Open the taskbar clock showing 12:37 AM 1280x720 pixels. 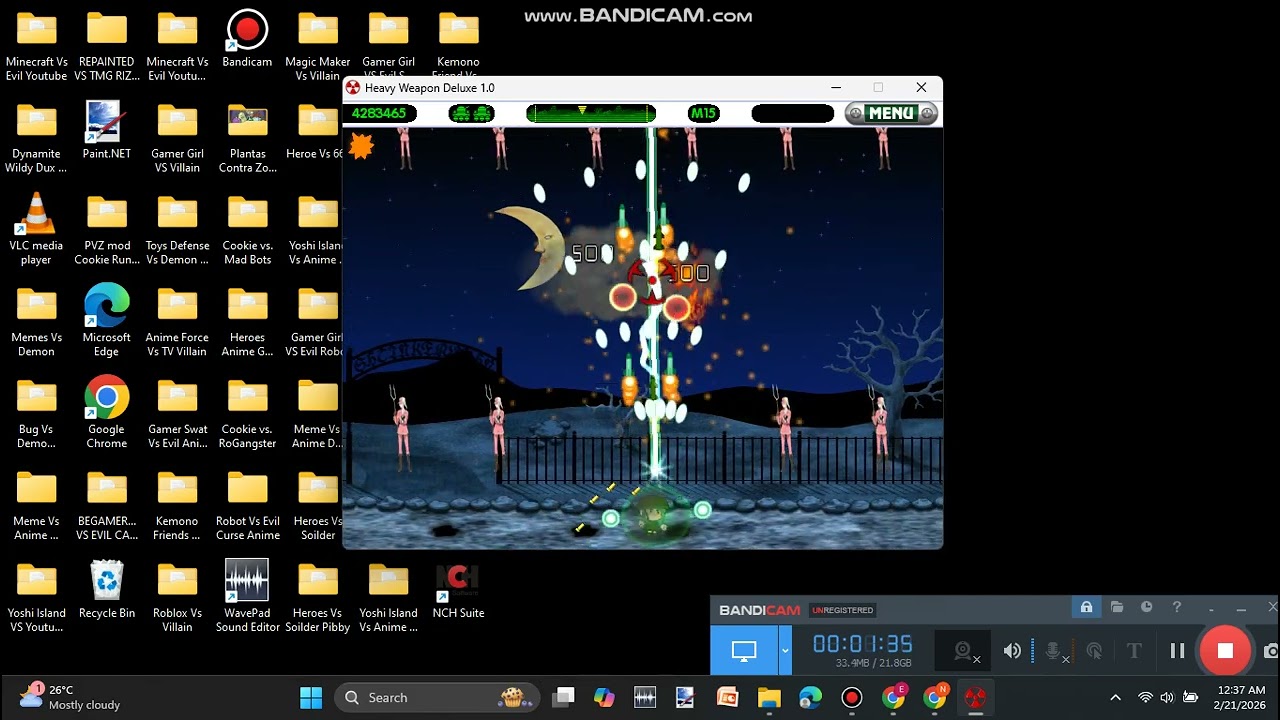coord(1241,697)
